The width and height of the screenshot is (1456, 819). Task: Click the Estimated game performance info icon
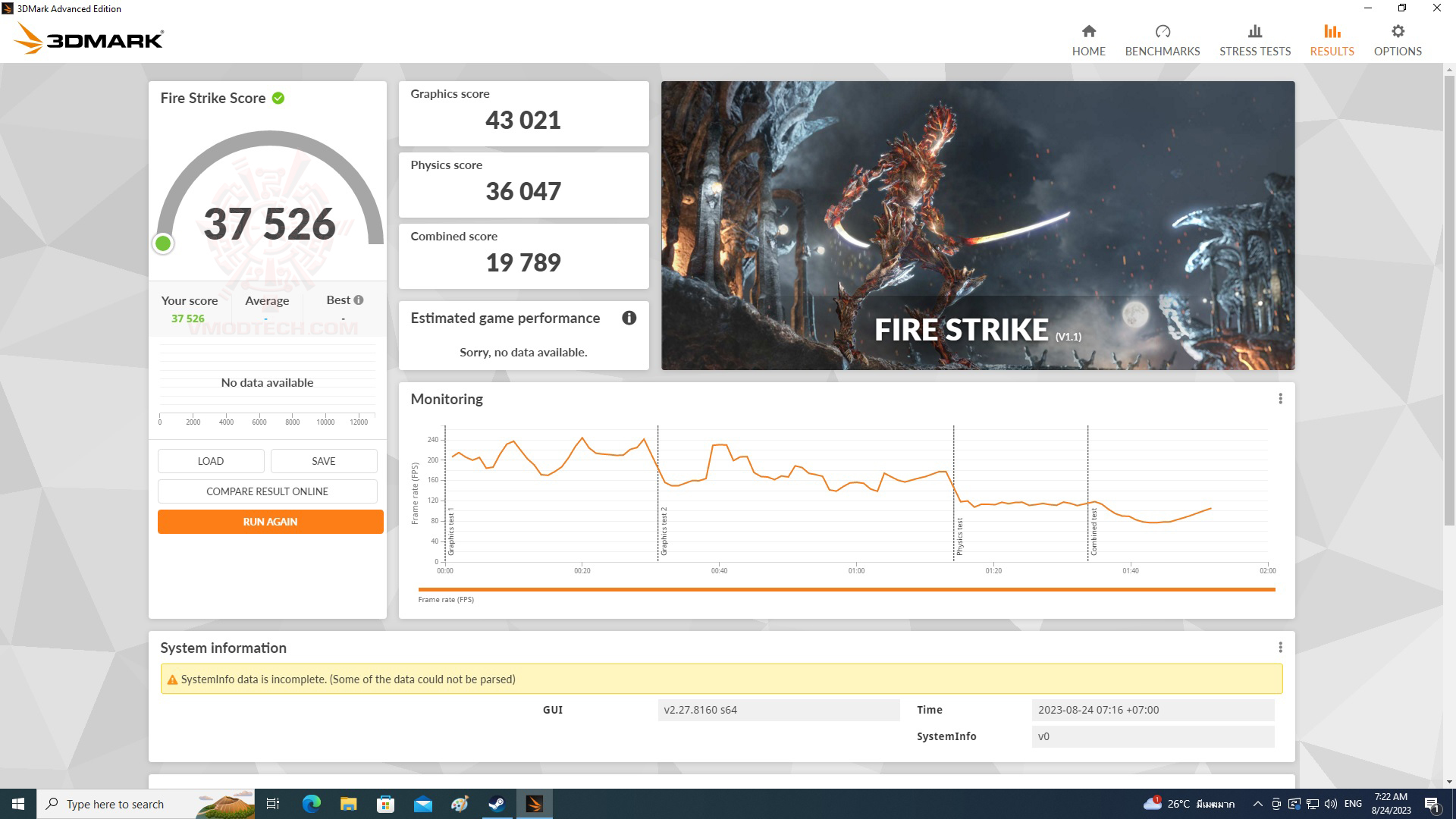tap(629, 318)
